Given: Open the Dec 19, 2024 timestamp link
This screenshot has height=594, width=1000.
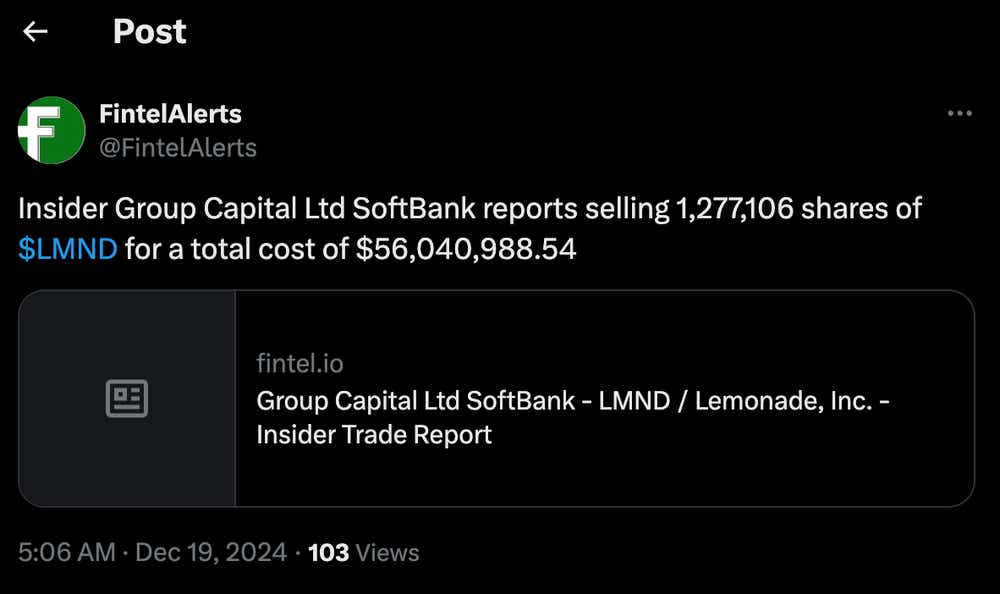Looking at the screenshot, I should click(214, 551).
